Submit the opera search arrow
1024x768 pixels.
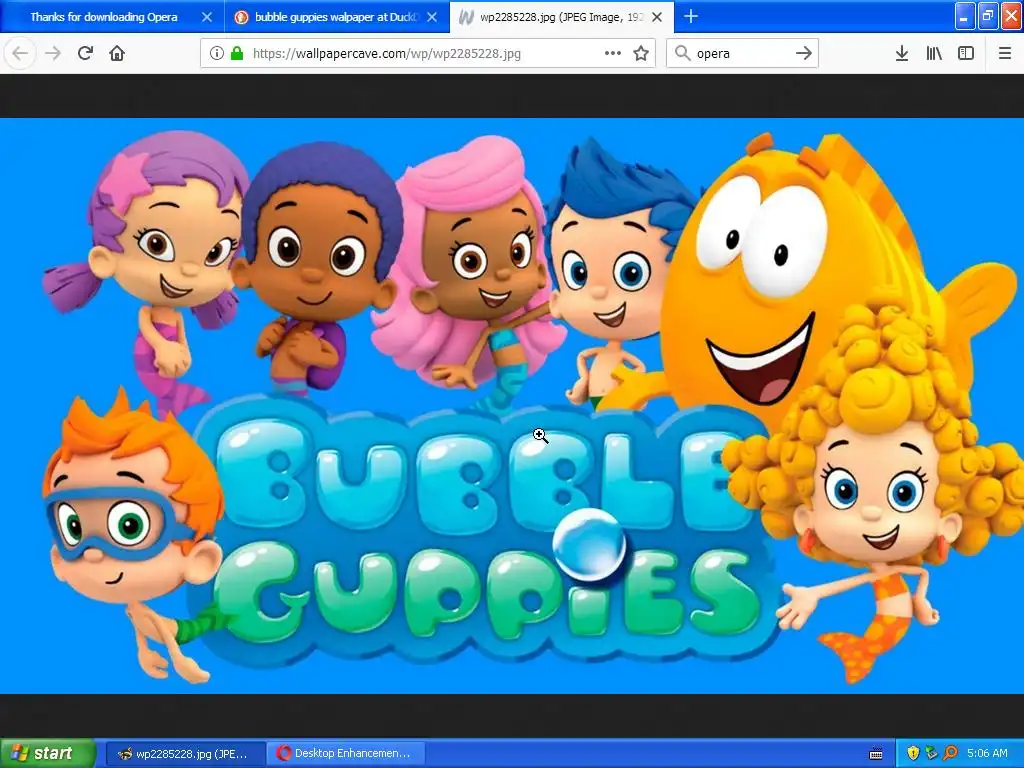(804, 54)
